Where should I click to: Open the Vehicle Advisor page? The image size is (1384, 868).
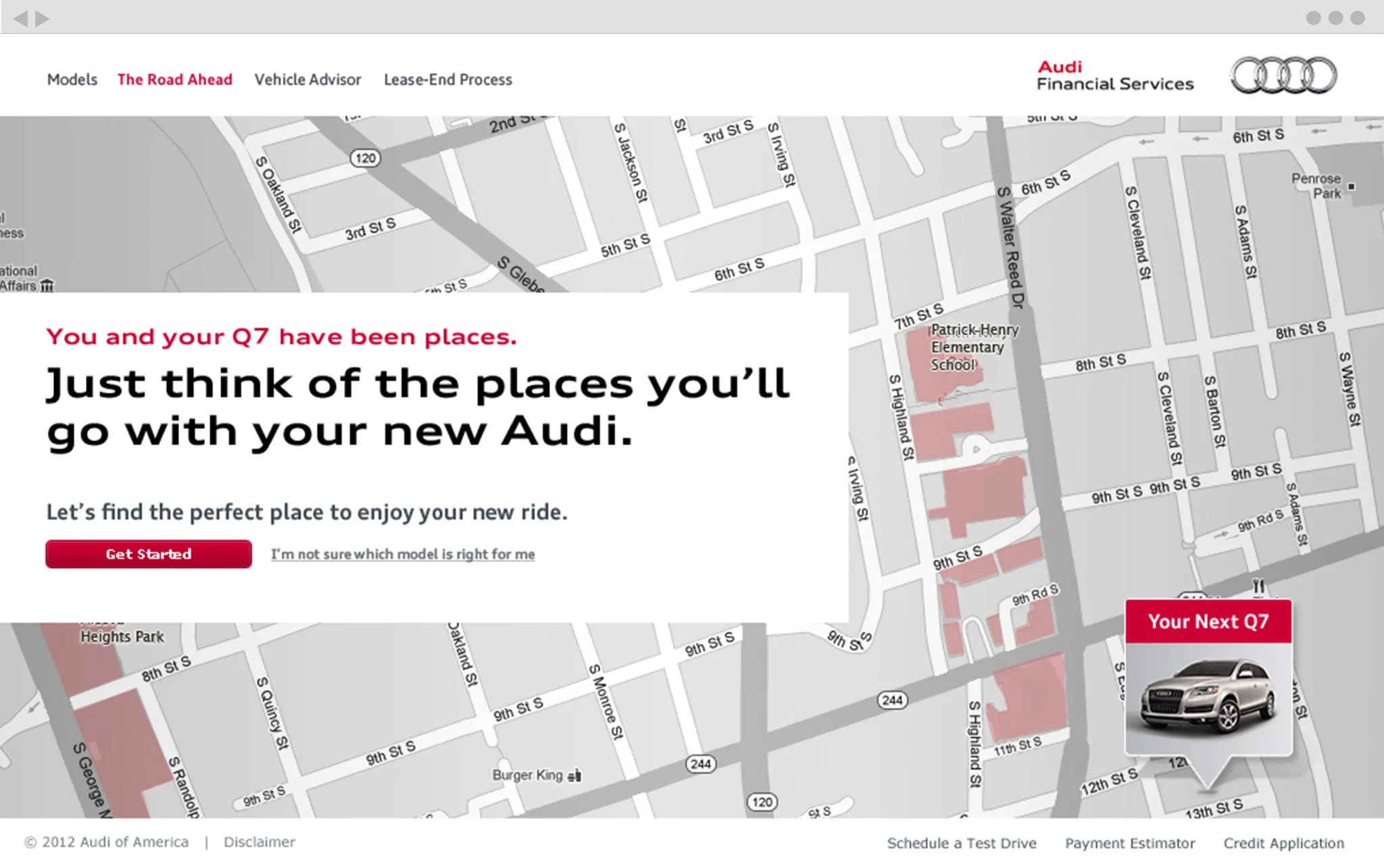[307, 80]
